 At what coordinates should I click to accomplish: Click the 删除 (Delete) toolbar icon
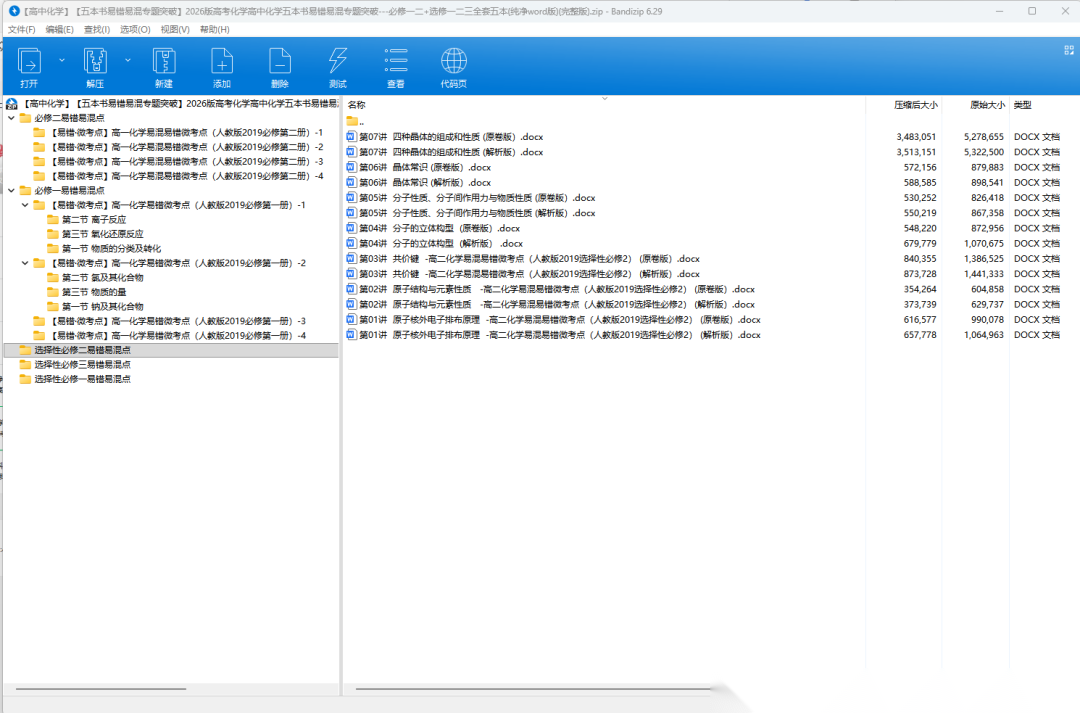[x=279, y=62]
